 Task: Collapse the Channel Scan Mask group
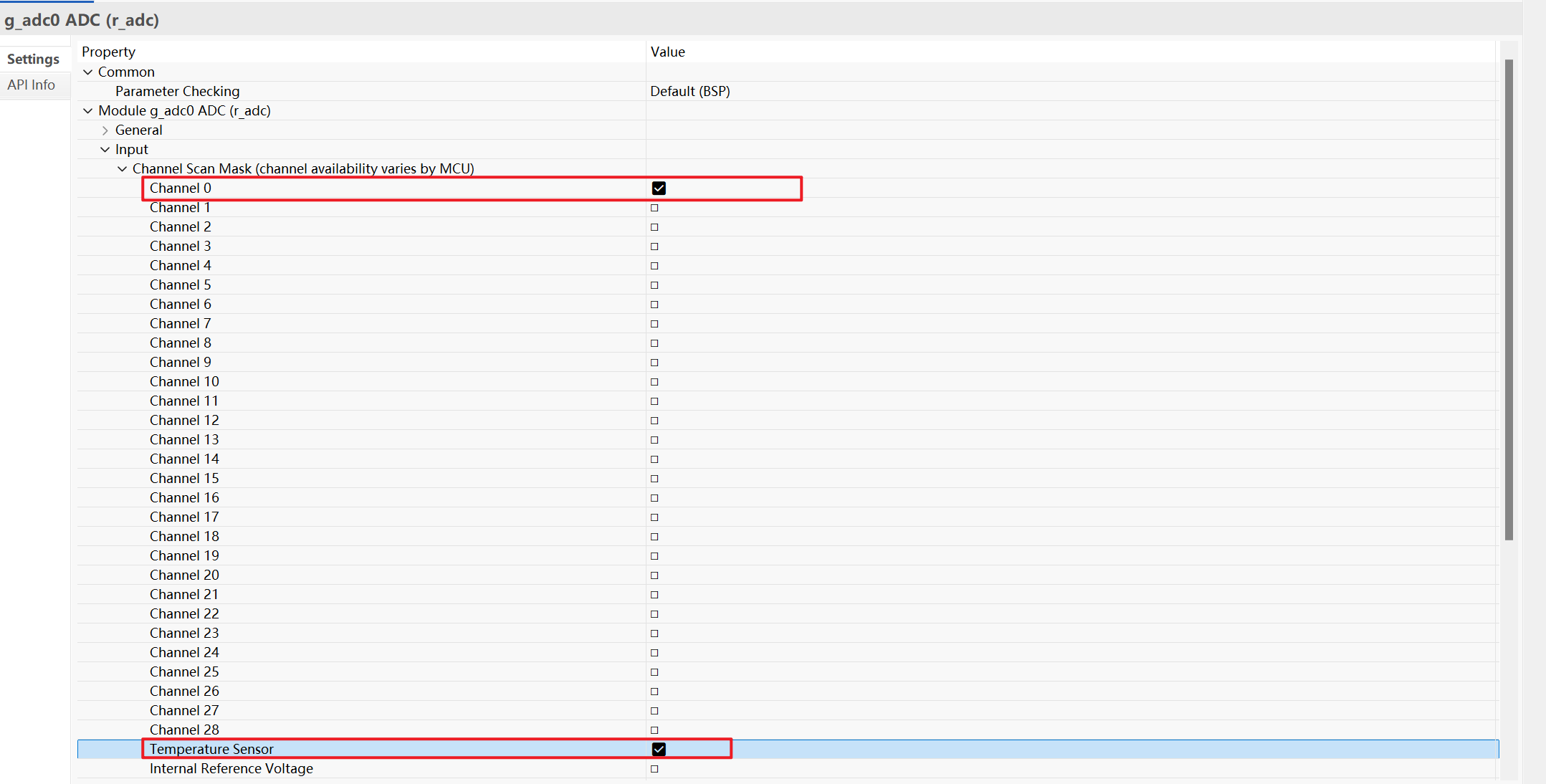pos(123,168)
